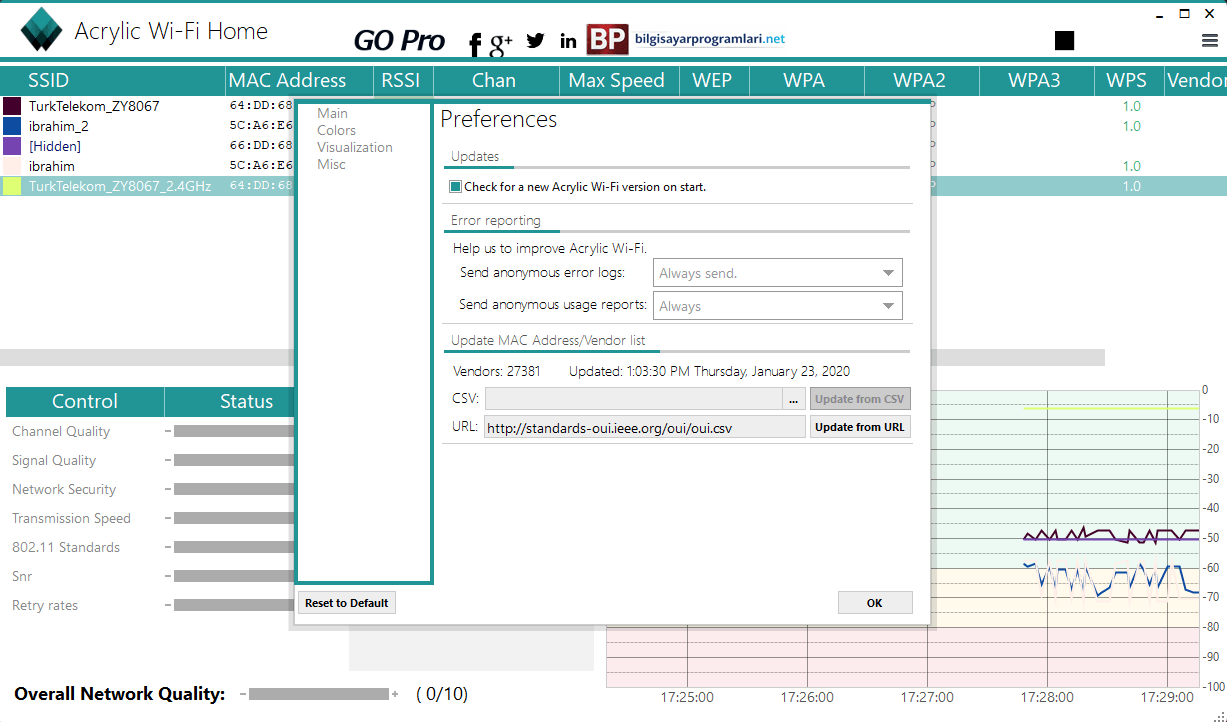Click the black square stop icon
The image size is (1227, 722).
pos(1064,40)
